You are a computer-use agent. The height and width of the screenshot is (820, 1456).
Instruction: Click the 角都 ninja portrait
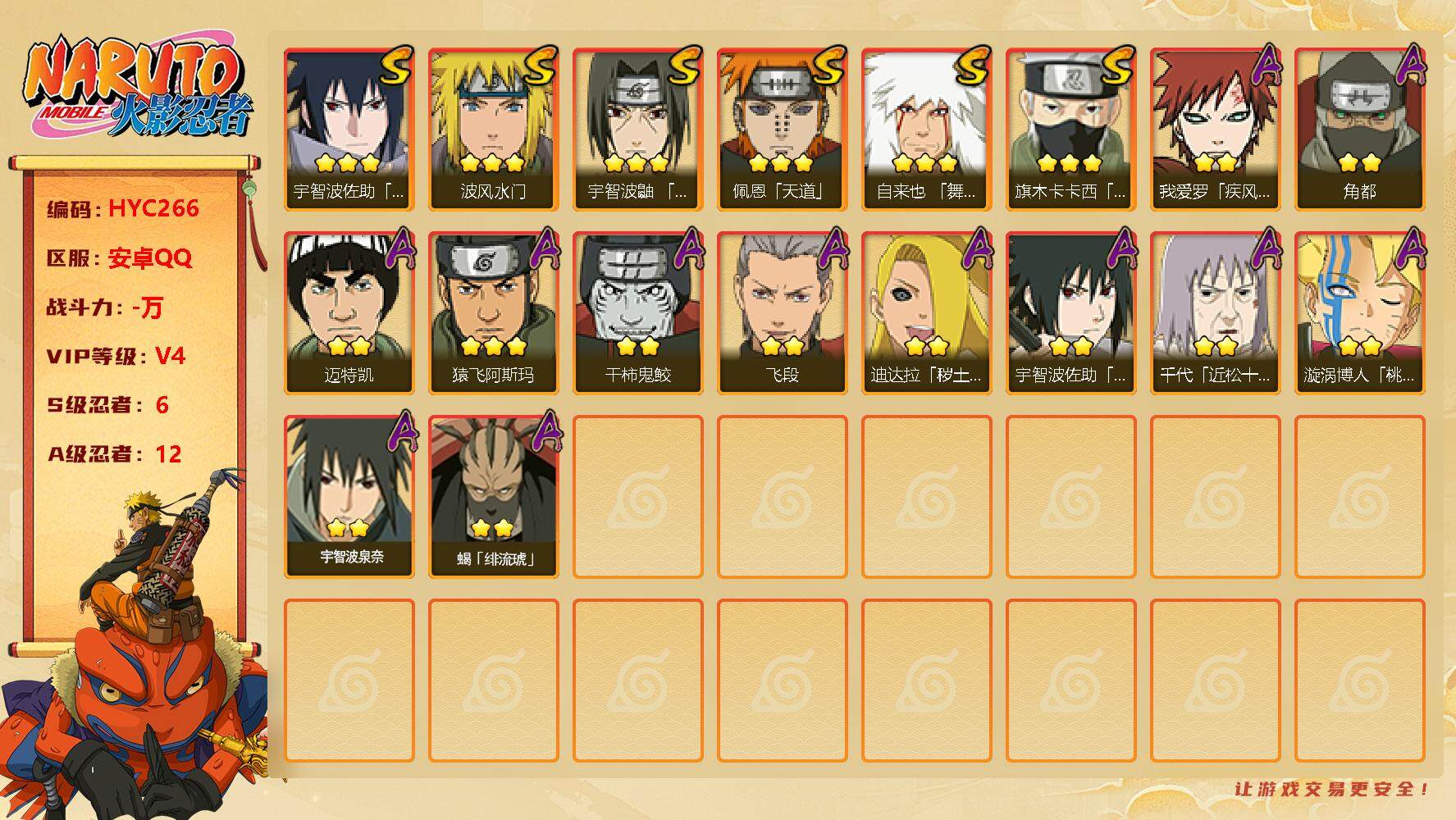click(1359, 130)
